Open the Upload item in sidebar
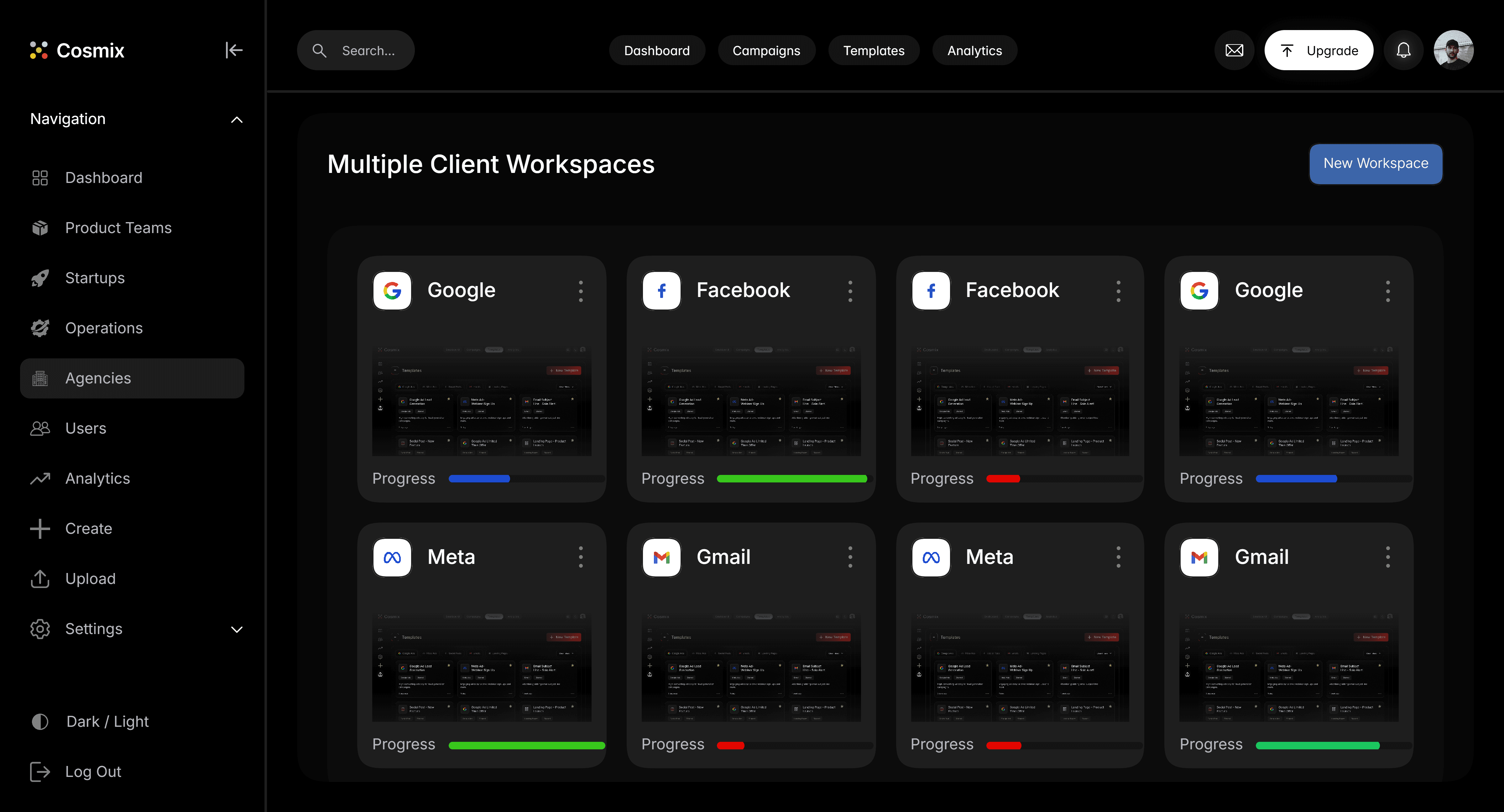 pyautogui.click(x=90, y=579)
